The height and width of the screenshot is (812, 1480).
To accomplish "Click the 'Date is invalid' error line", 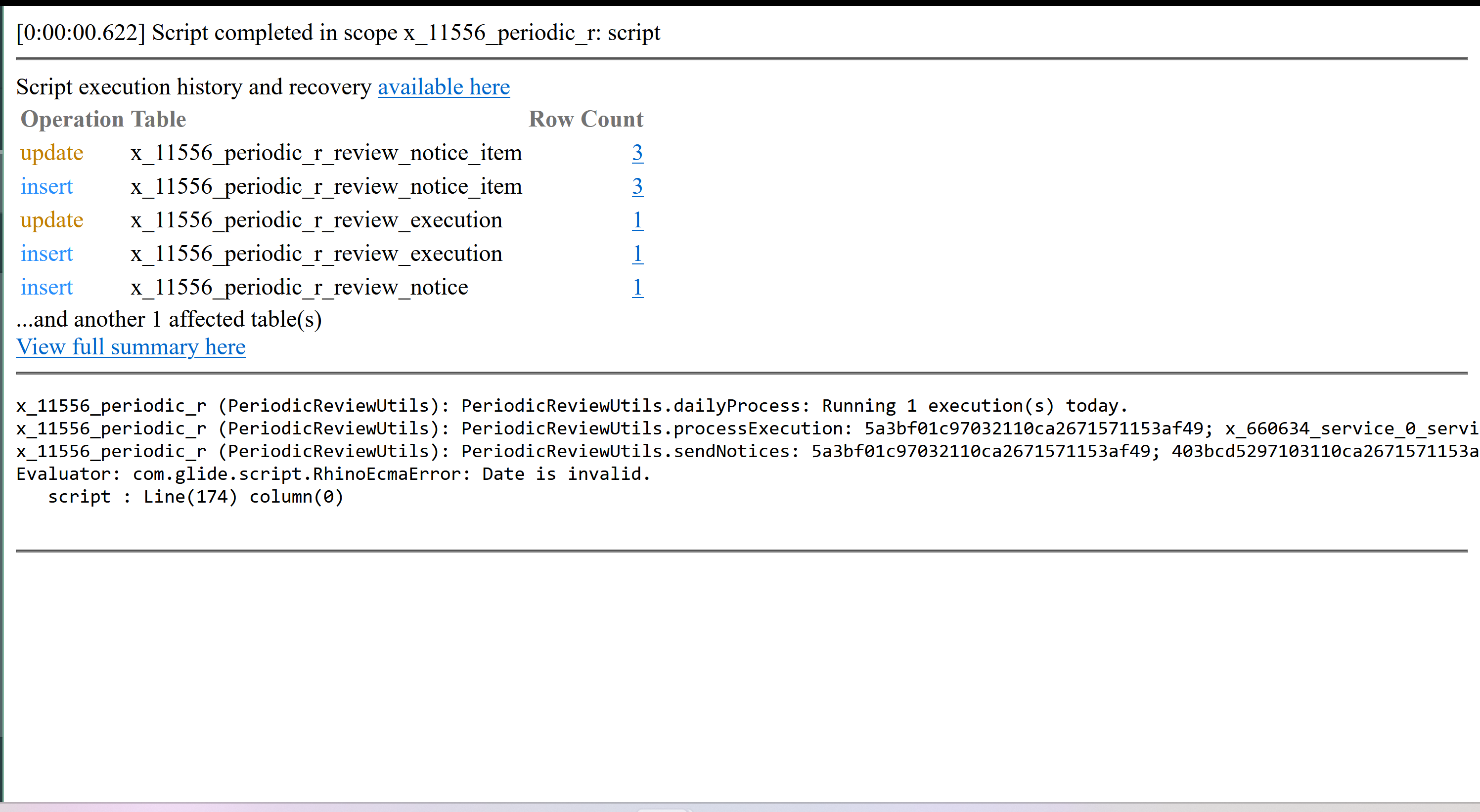I will coord(333,474).
